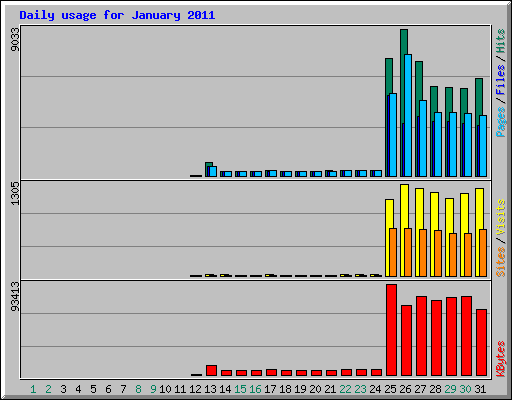Select the red KBytes bar for day 31
Viewport: 512px width, 400px height.
click(x=481, y=343)
